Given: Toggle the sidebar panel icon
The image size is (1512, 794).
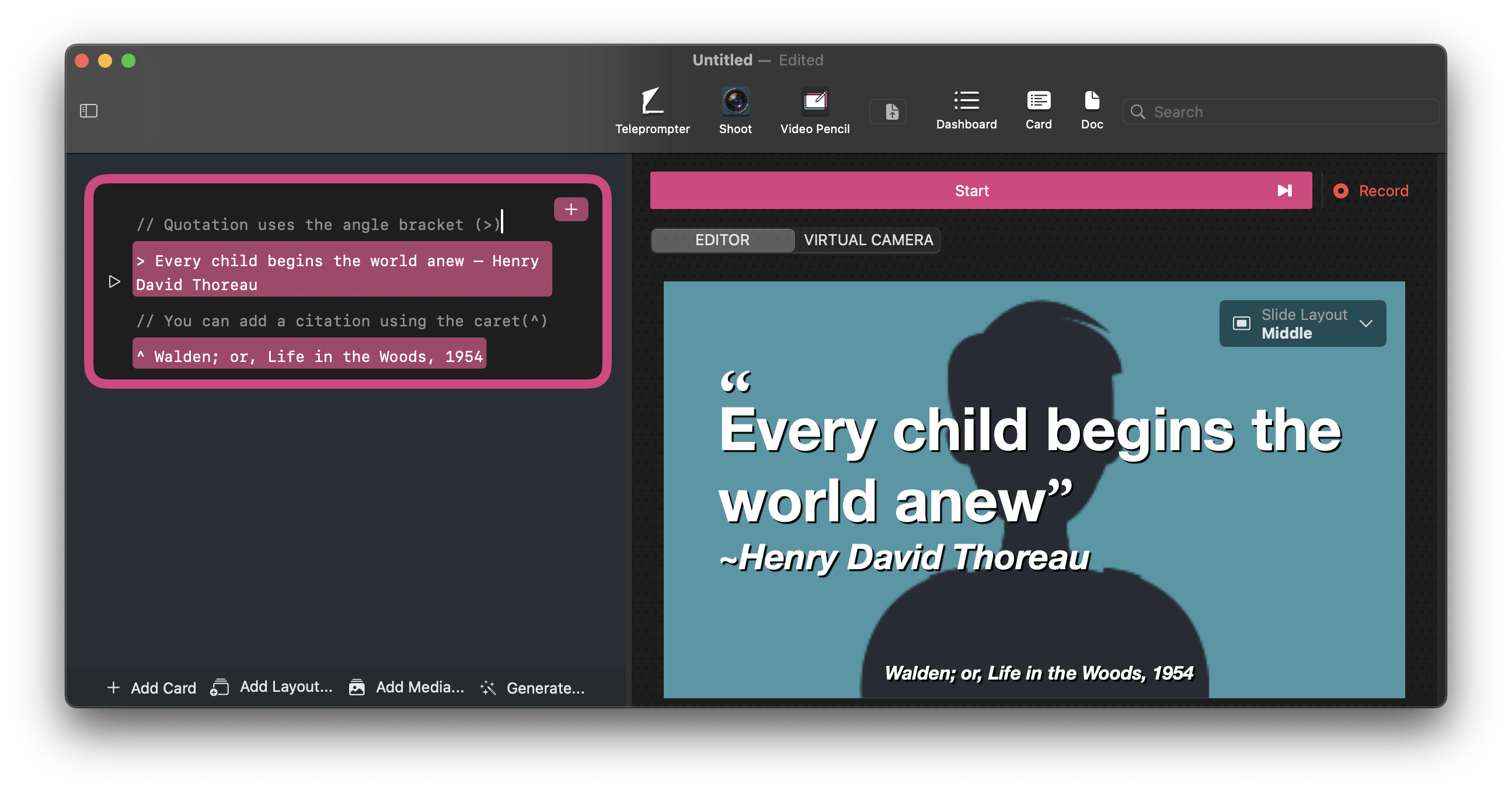Looking at the screenshot, I should pyautogui.click(x=89, y=110).
